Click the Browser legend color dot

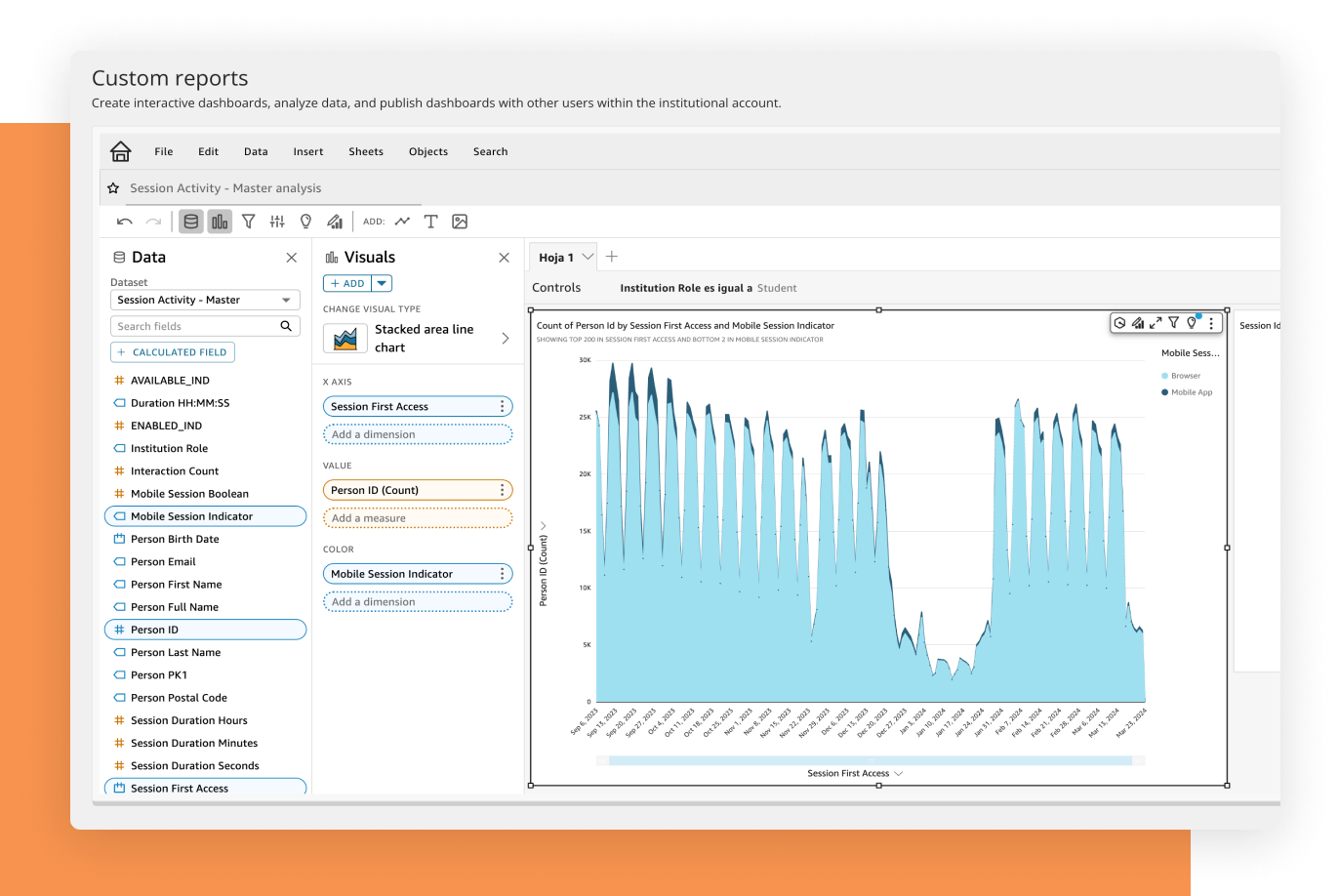coord(1164,376)
